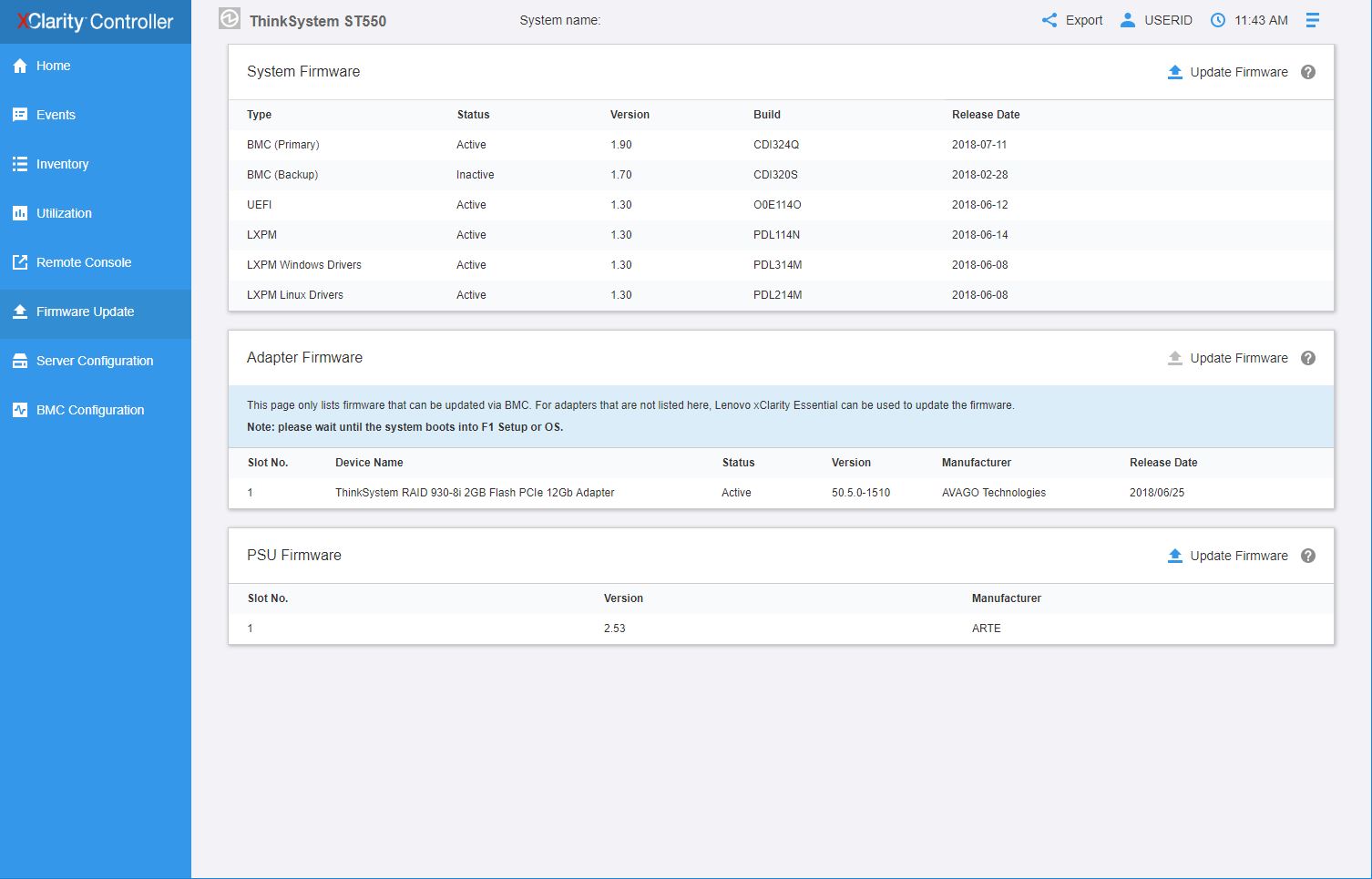Open the hamburger menu in top-right header
Viewport: 1372px width, 879px height.
point(1312,20)
